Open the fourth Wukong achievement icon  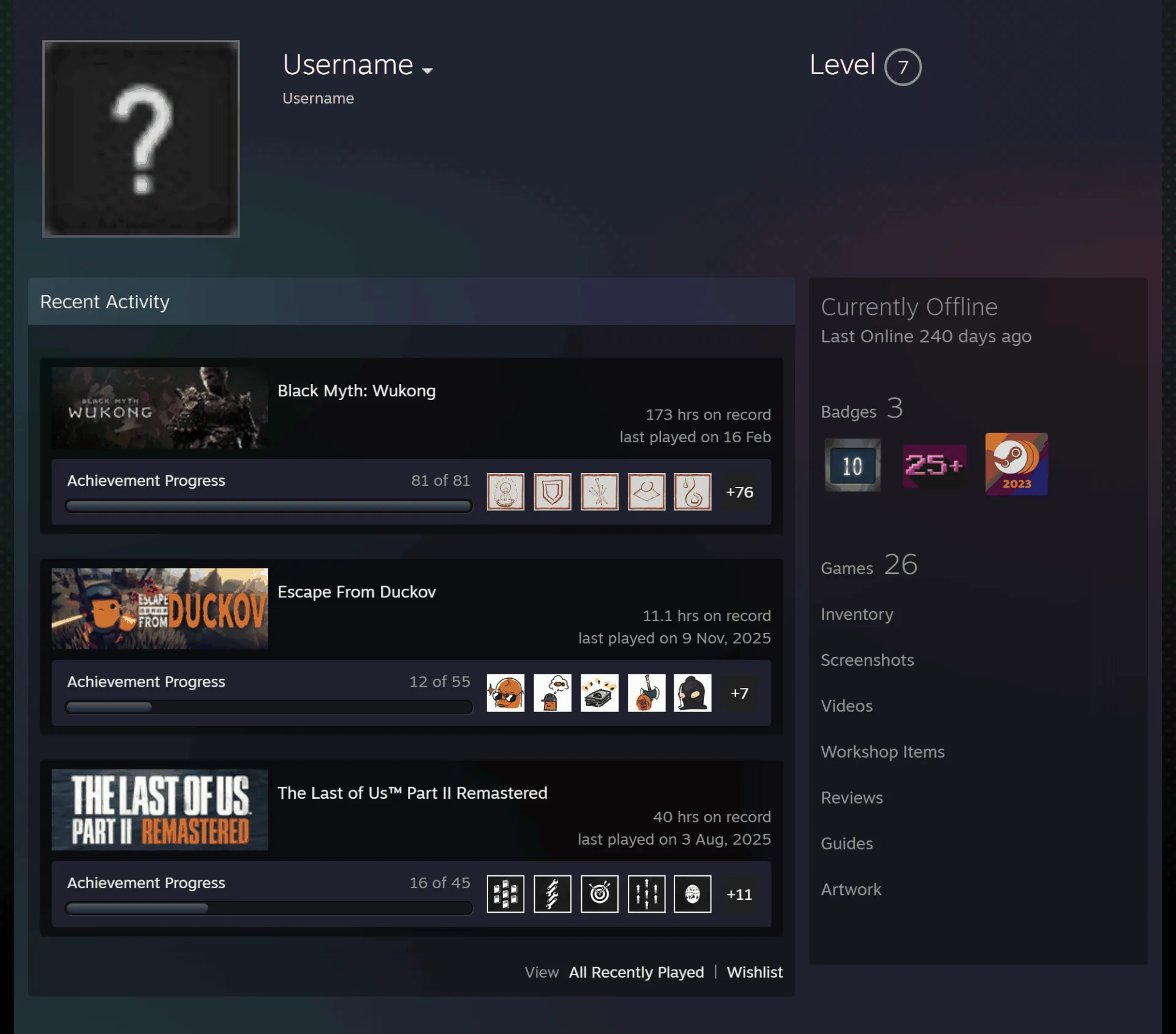646,491
